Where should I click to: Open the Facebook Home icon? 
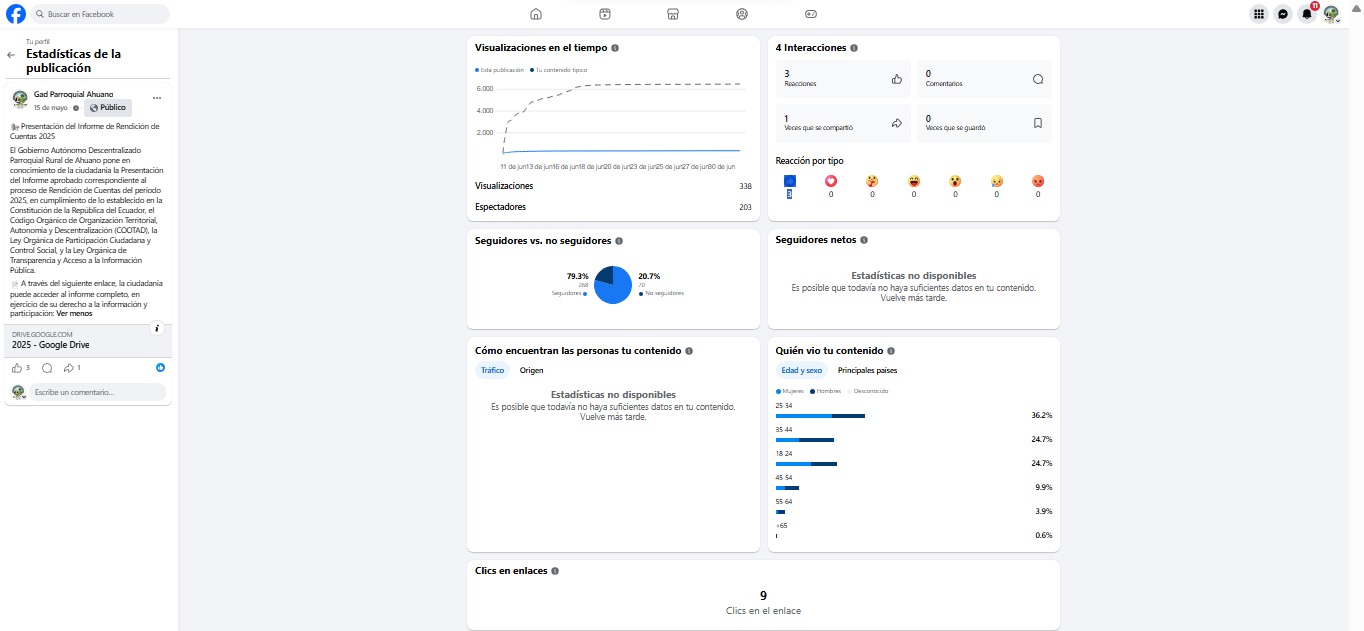tap(536, 14)
